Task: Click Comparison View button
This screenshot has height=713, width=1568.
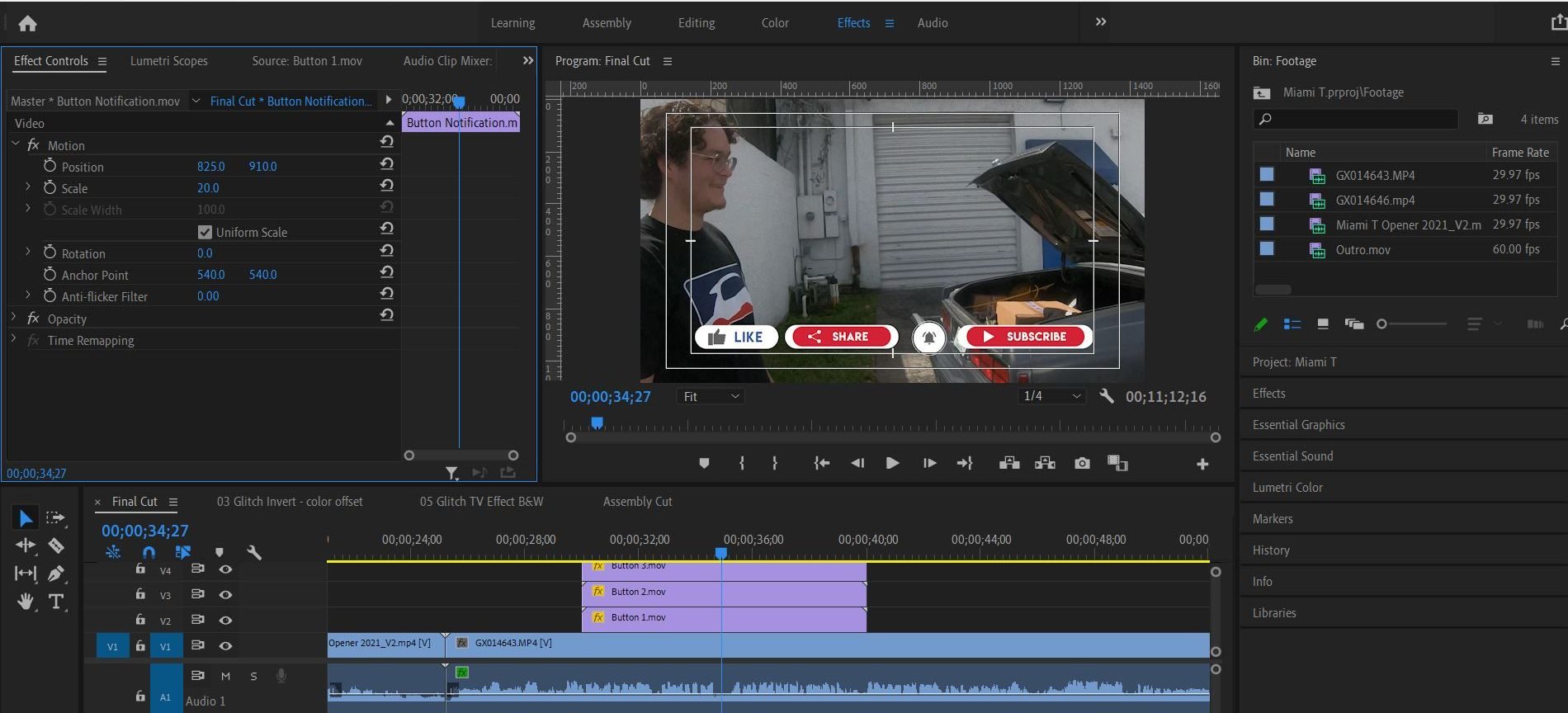Action: click(1117, 464)
